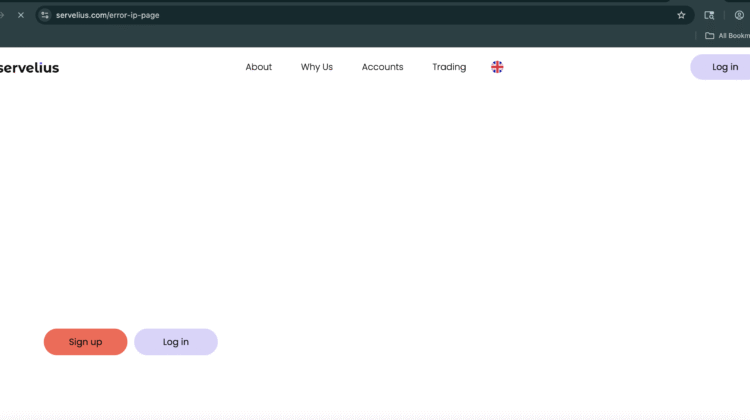Image resolution: width=750 pixels, height=420 pixels.
Task: Click the forward navigation arrow
Action: pos(3,15)
